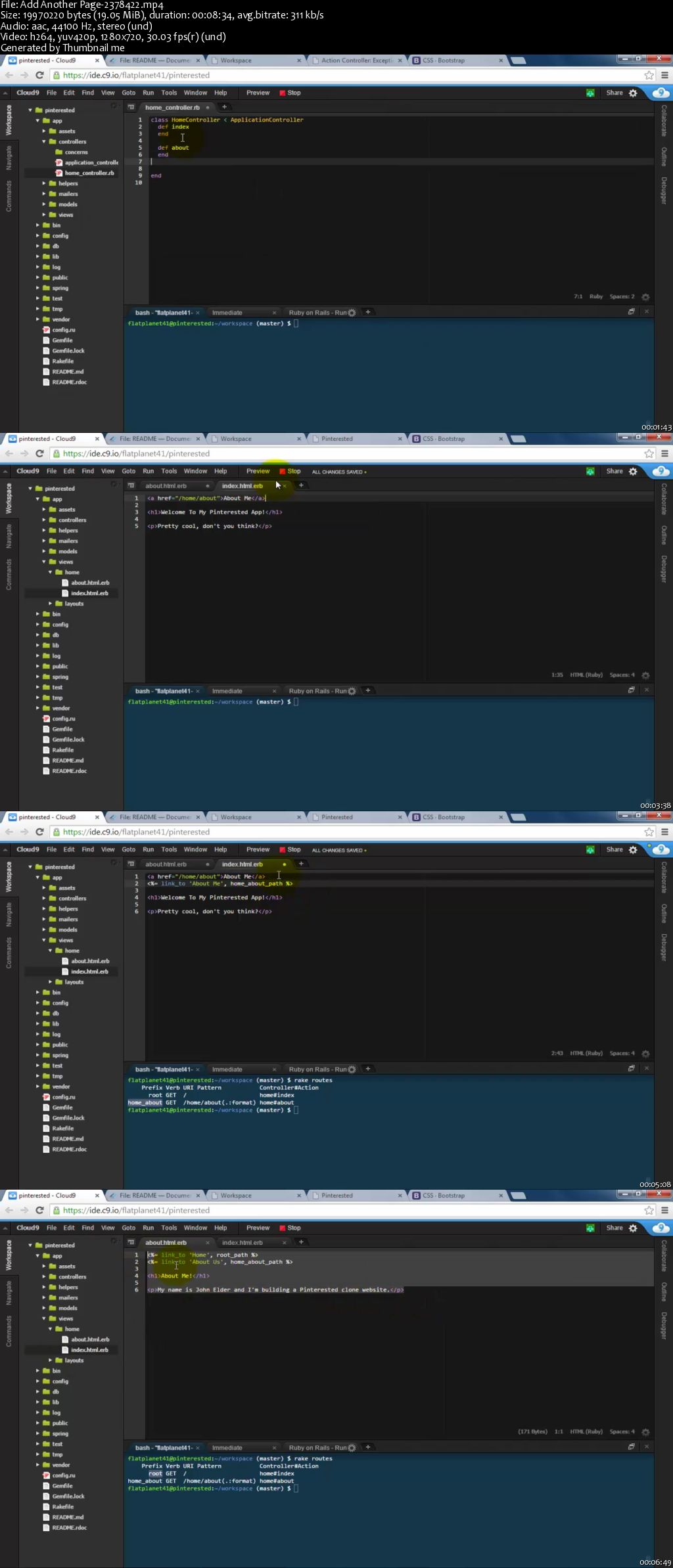Click plus beside the home_controller.rb editor tab
673x1568 pixels.
224,107
